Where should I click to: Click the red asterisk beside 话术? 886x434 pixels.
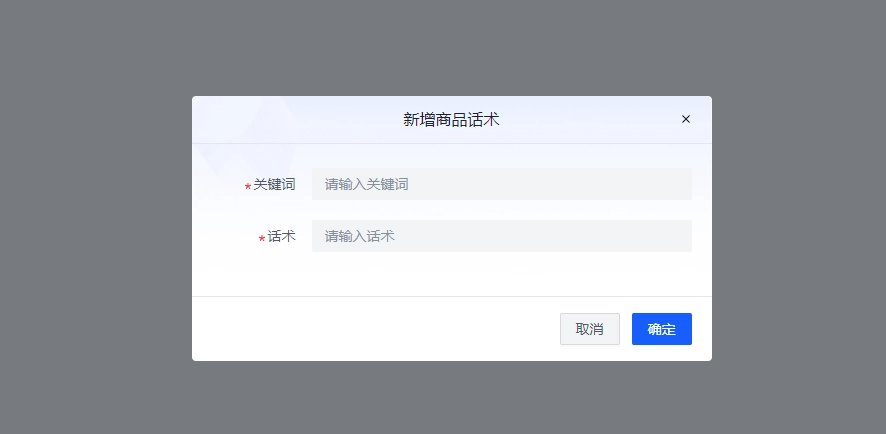pos(262,238)
